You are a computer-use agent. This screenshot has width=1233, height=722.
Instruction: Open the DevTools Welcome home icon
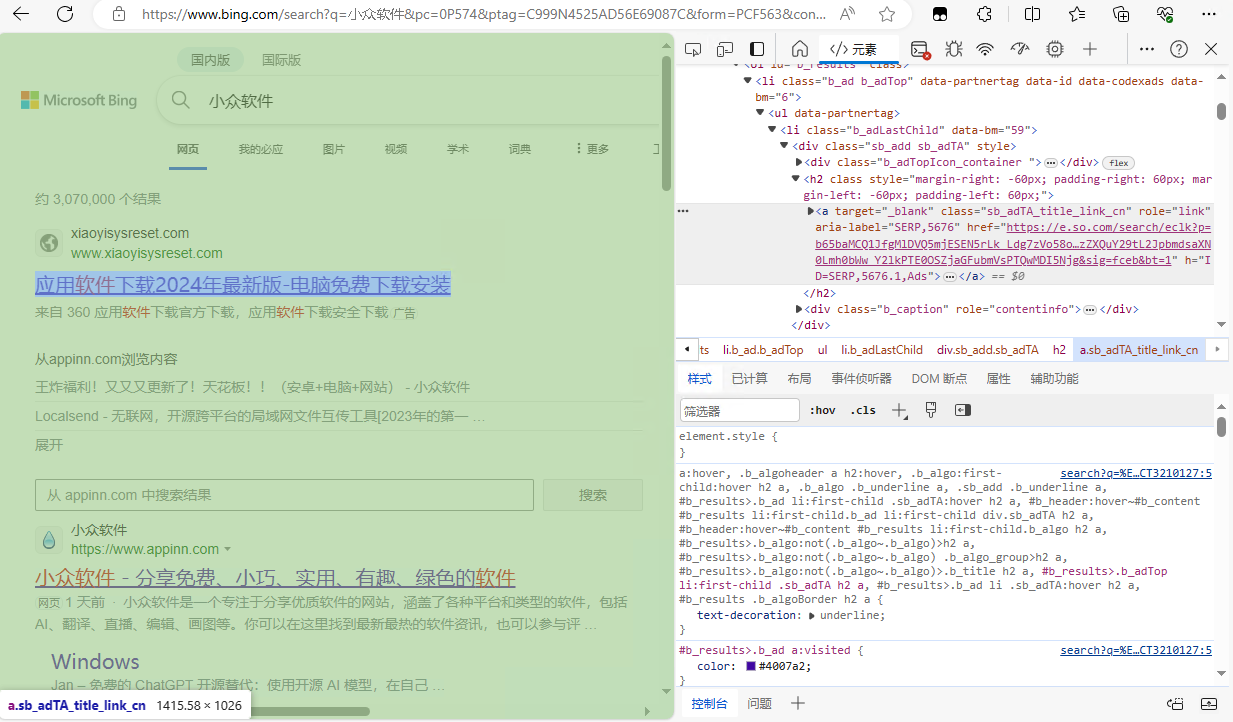(799, 49)
